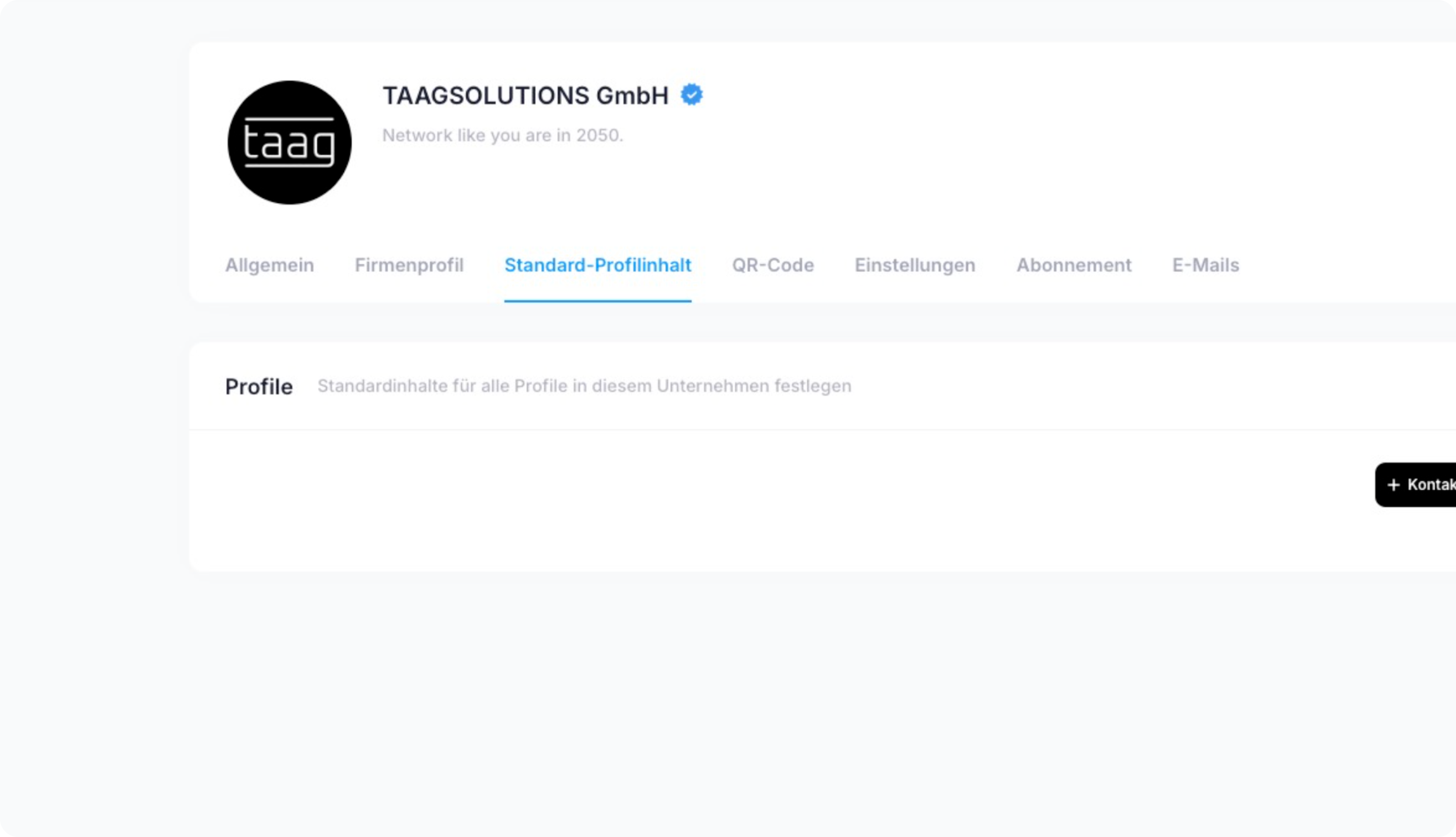Select the Standard-Profilinhalt tab
Screen dimensions: 1456x837
pyautogui.click(x=598, y=265)
